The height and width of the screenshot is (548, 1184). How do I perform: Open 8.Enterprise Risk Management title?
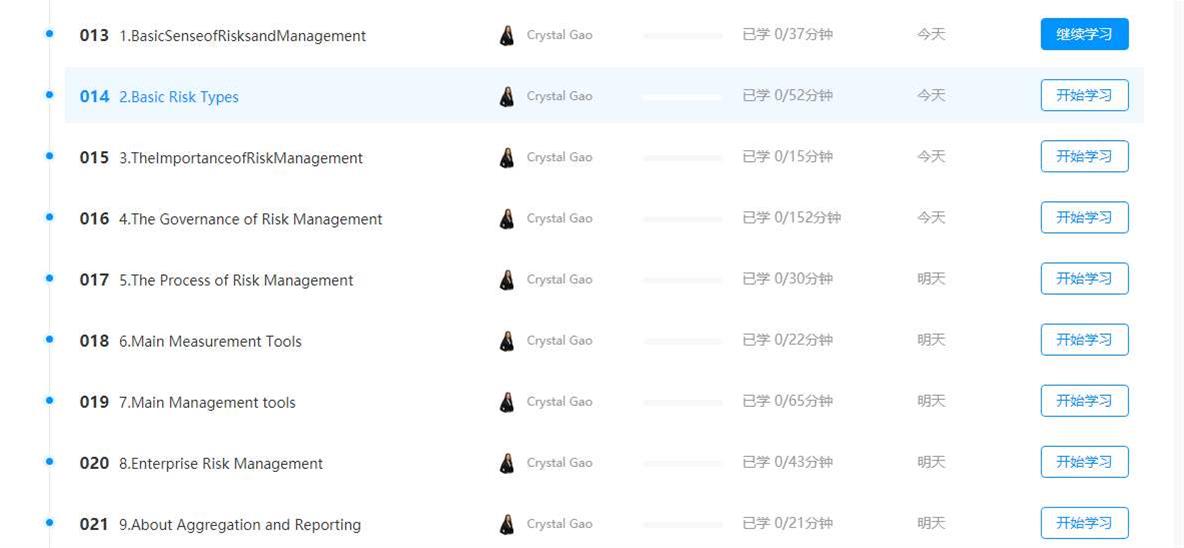point(221,463)
